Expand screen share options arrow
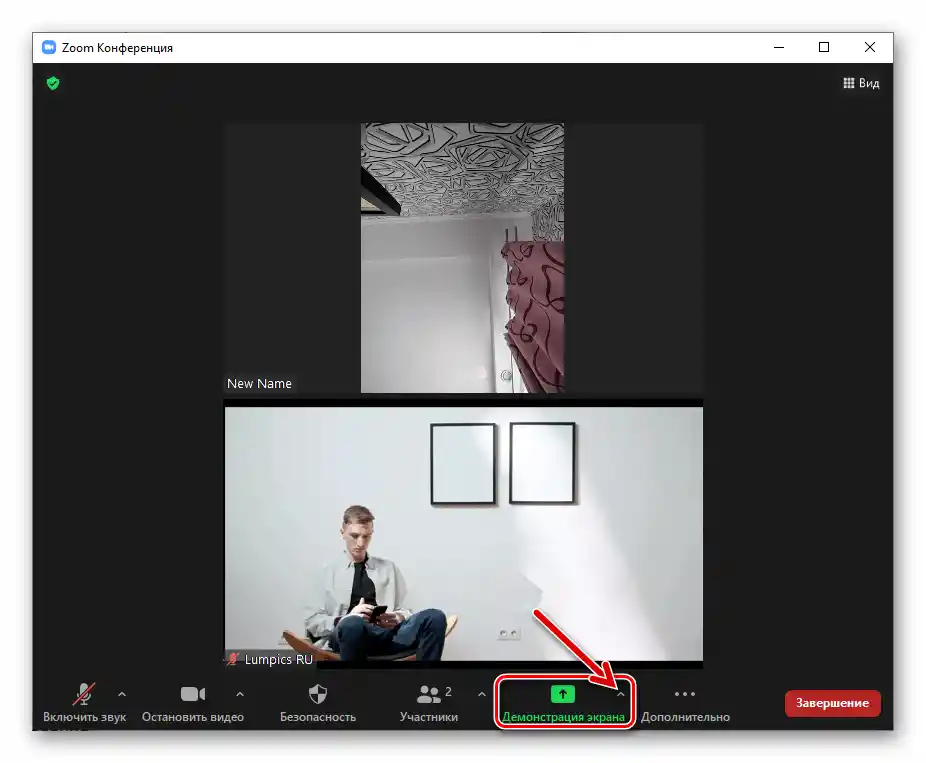The image size is (926, 763). pos(621,694)
